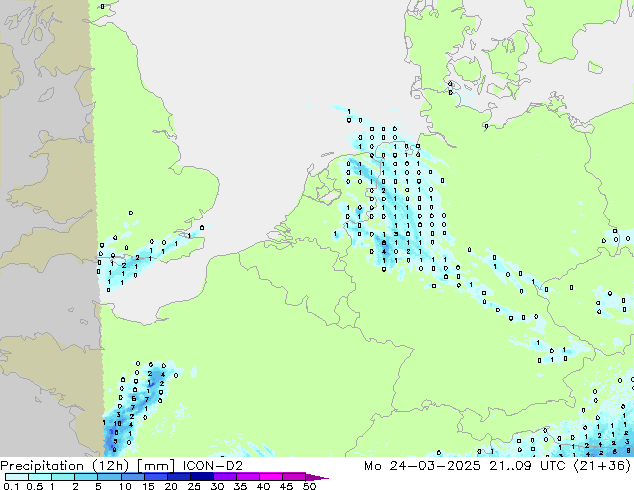Click the 'ICON-D2' model label
This screenshot has width=634, height=490.
[x=213, y=465]
